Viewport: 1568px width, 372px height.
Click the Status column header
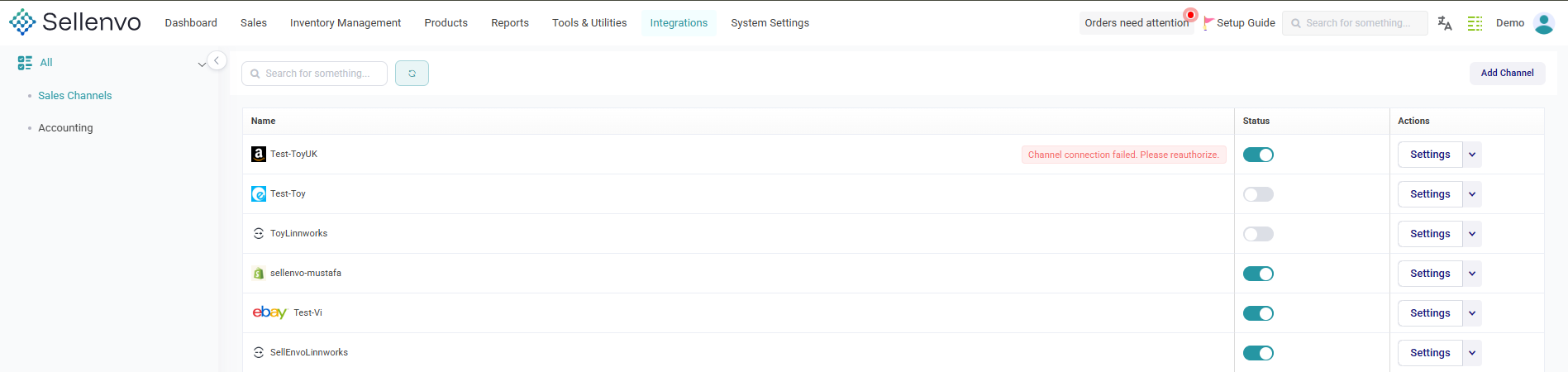pyautogui.click(x=1256, y=121)
